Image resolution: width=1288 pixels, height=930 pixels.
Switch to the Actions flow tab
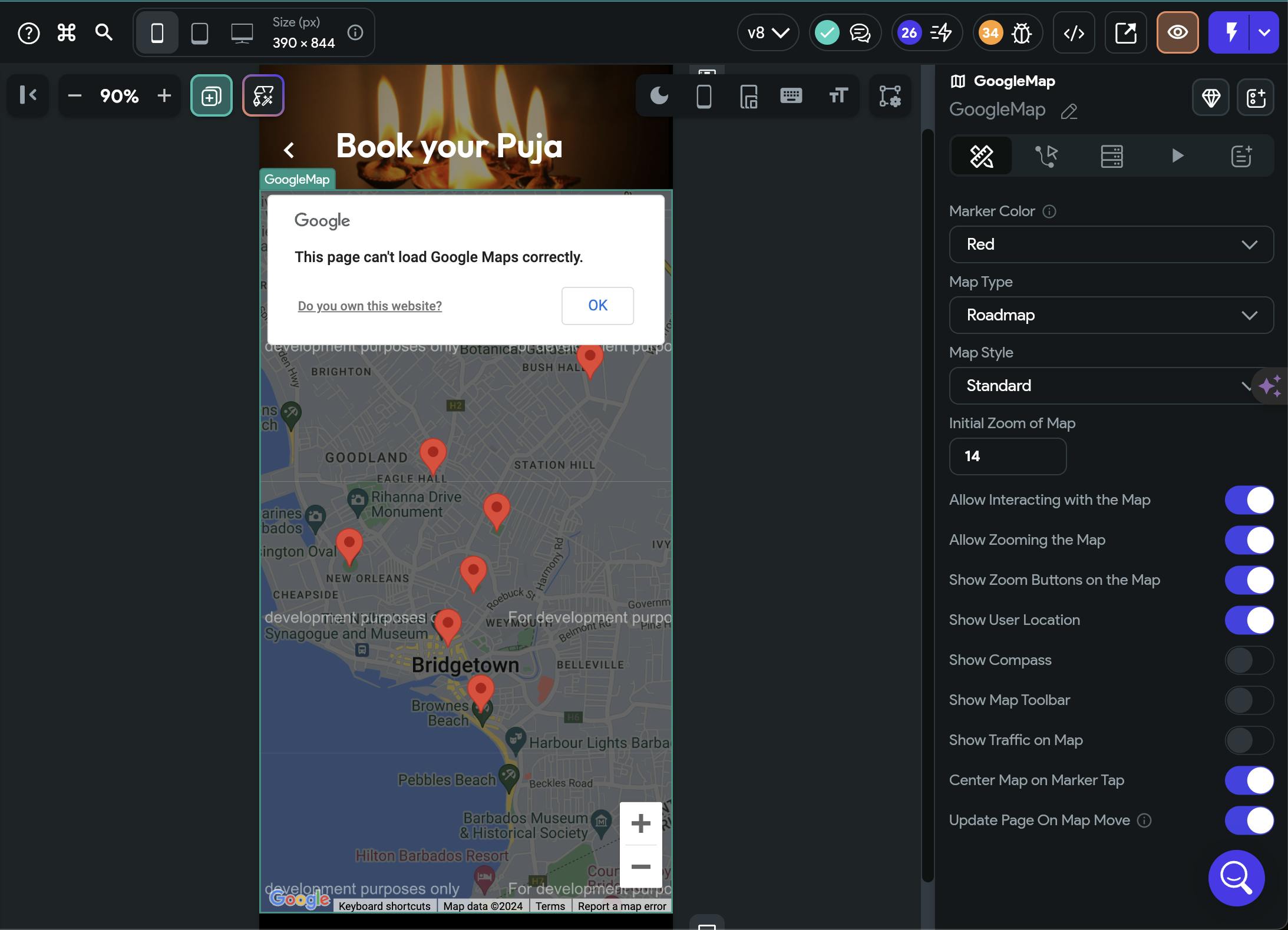1046,156
